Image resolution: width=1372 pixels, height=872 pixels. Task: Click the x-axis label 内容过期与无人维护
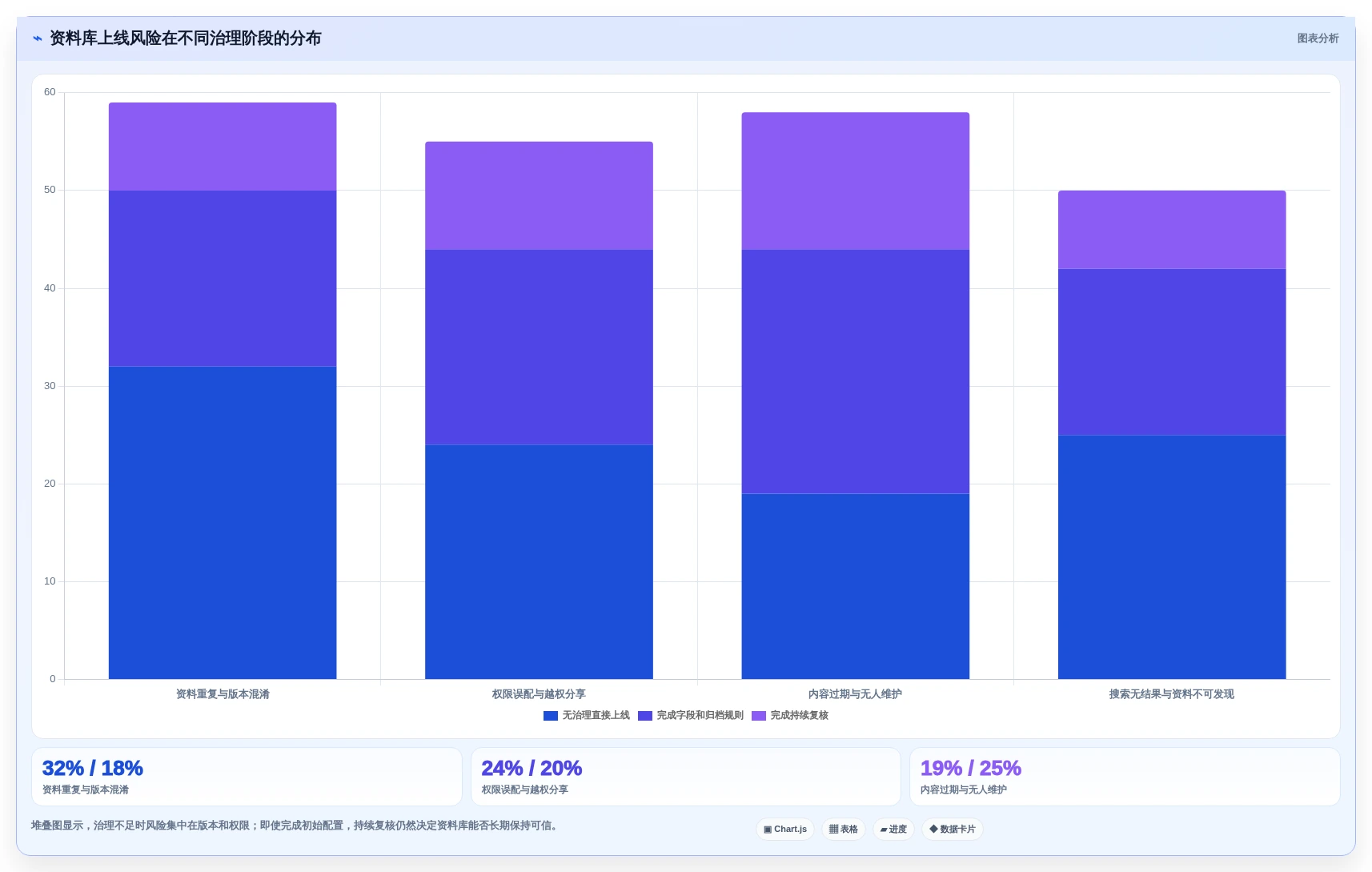tap(855, 694)
